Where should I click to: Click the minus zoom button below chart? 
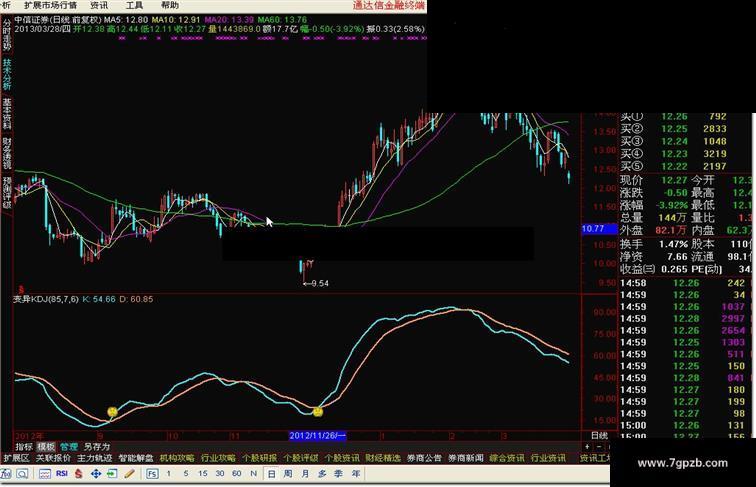(599, 446)
